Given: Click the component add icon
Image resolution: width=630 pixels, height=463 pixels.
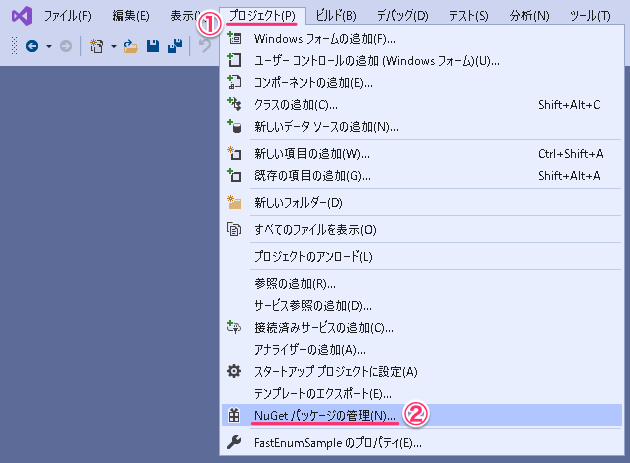Looking at the screenshot, I should point(234,82).
